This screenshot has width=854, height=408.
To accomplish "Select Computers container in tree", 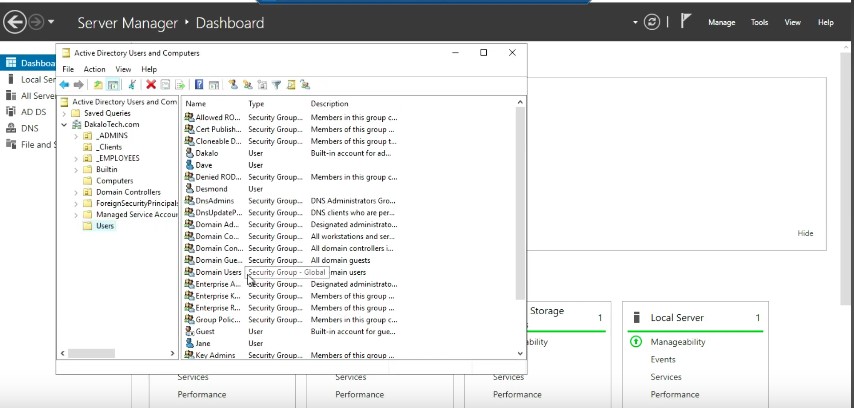I will pyautogui.click(x=114, y=180).
